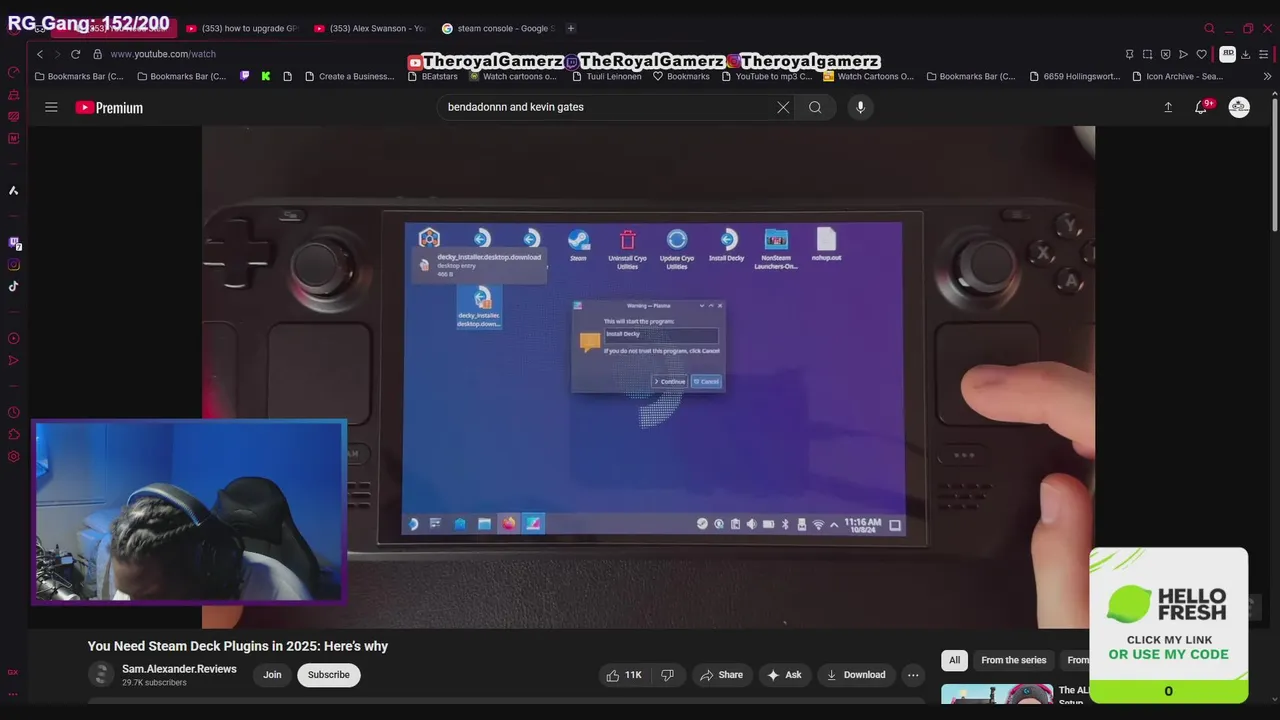This screenshot has width=1280, height=720.
Task: Take a snapshot with the capture icon
Action: 1147,54
